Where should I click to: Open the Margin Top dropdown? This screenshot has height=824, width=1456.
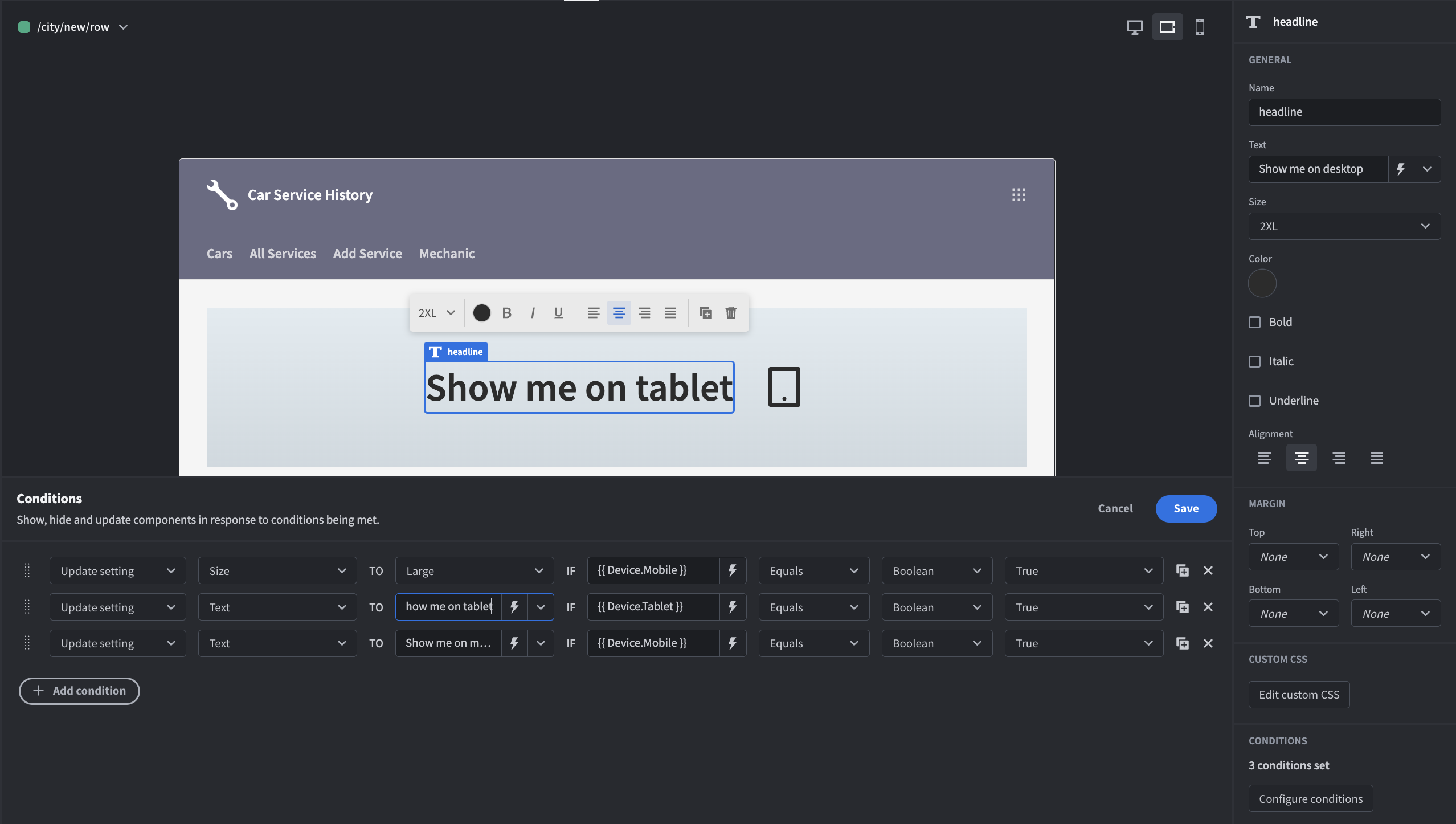[x=1293, y=557]
